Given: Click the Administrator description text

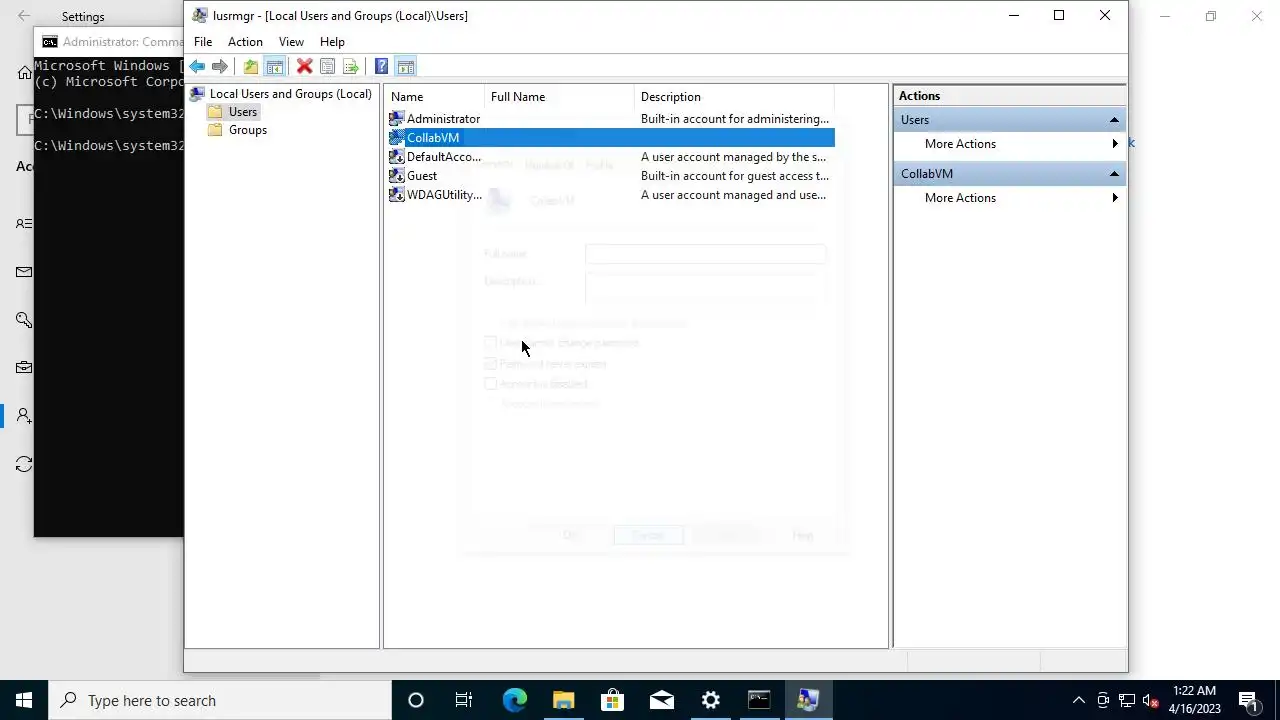Looking at the screenshot, I should click(735, 119).
